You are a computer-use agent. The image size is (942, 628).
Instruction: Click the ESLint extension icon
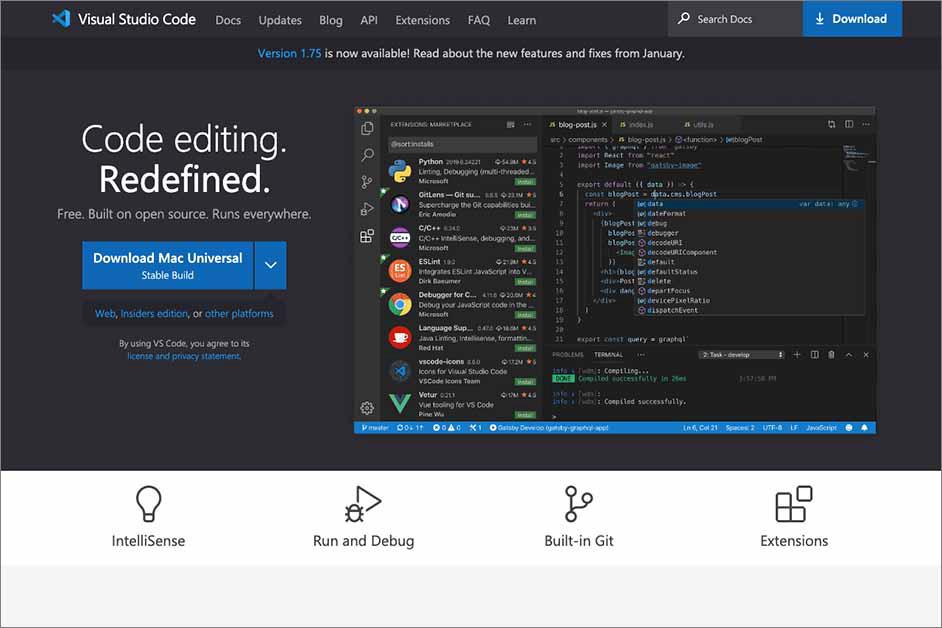[x=400, y=270]
